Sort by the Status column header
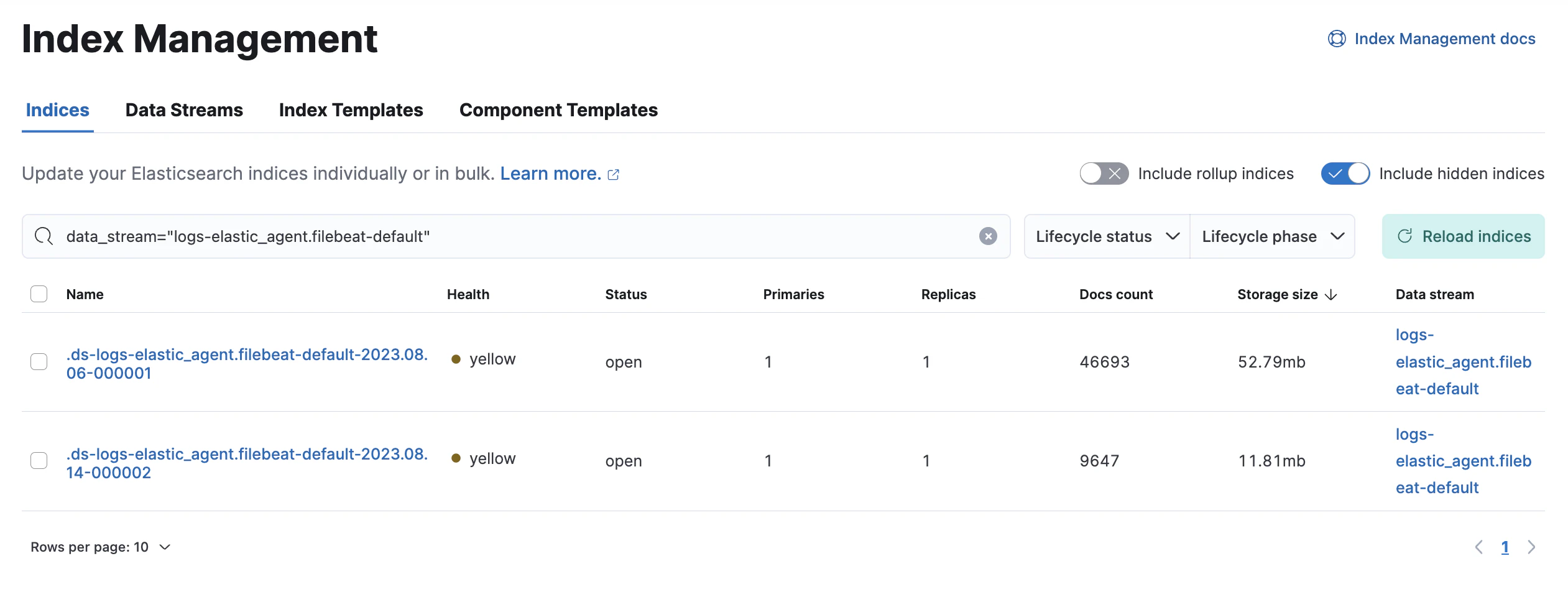Screen dimensions: 1568x607 [626, 295]
